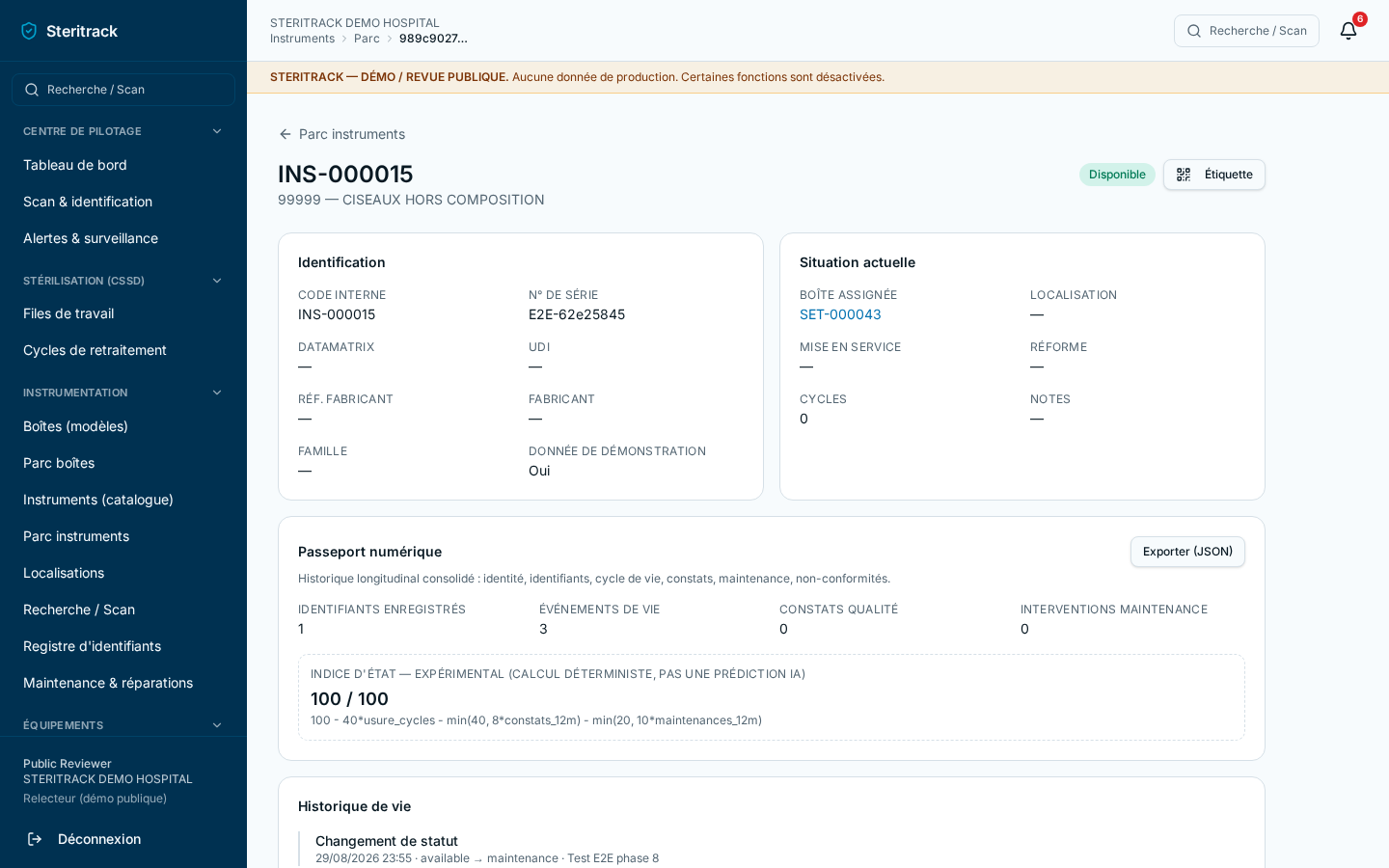Click the Steritrack shield logo icon
This screenshot has height=868, width=1389.
click(29, 31)
